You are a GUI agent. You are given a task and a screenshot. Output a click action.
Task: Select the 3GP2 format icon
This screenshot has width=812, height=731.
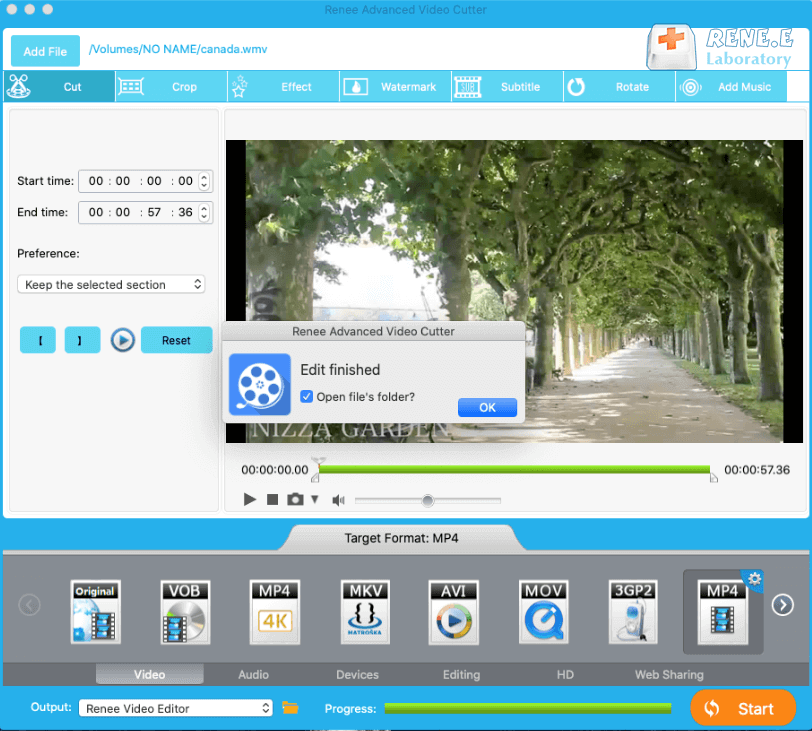tap(633, 612)
